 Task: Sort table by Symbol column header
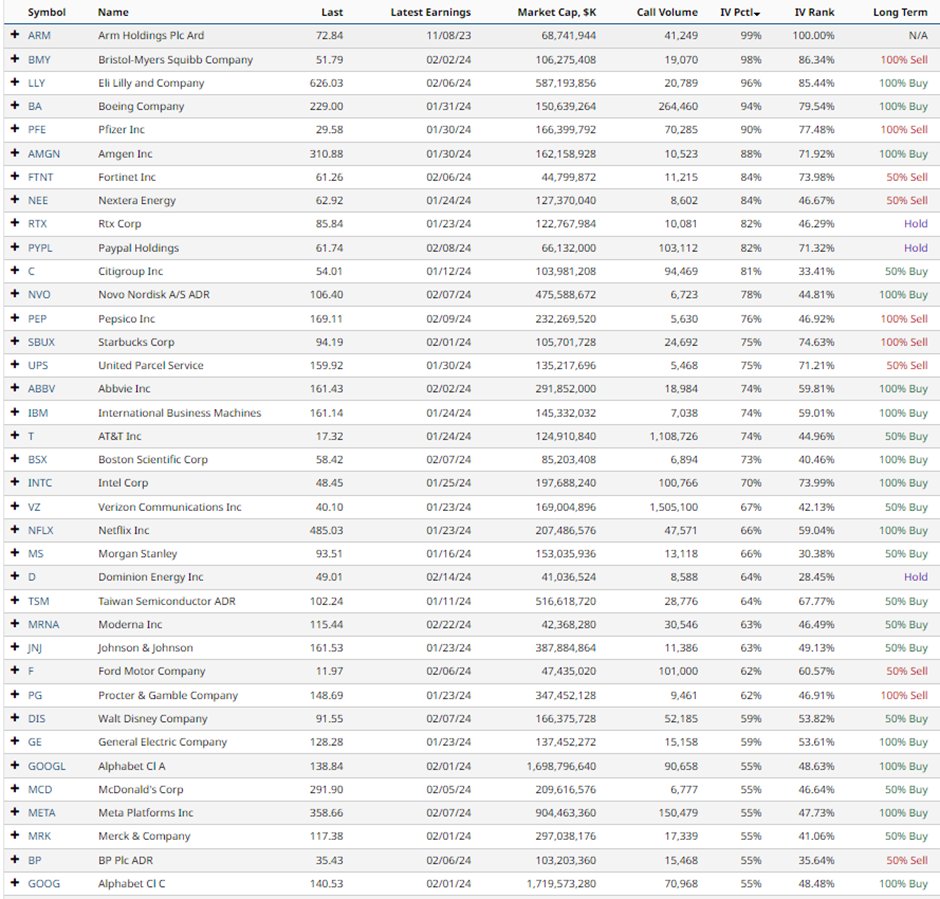tap(47, 12)
